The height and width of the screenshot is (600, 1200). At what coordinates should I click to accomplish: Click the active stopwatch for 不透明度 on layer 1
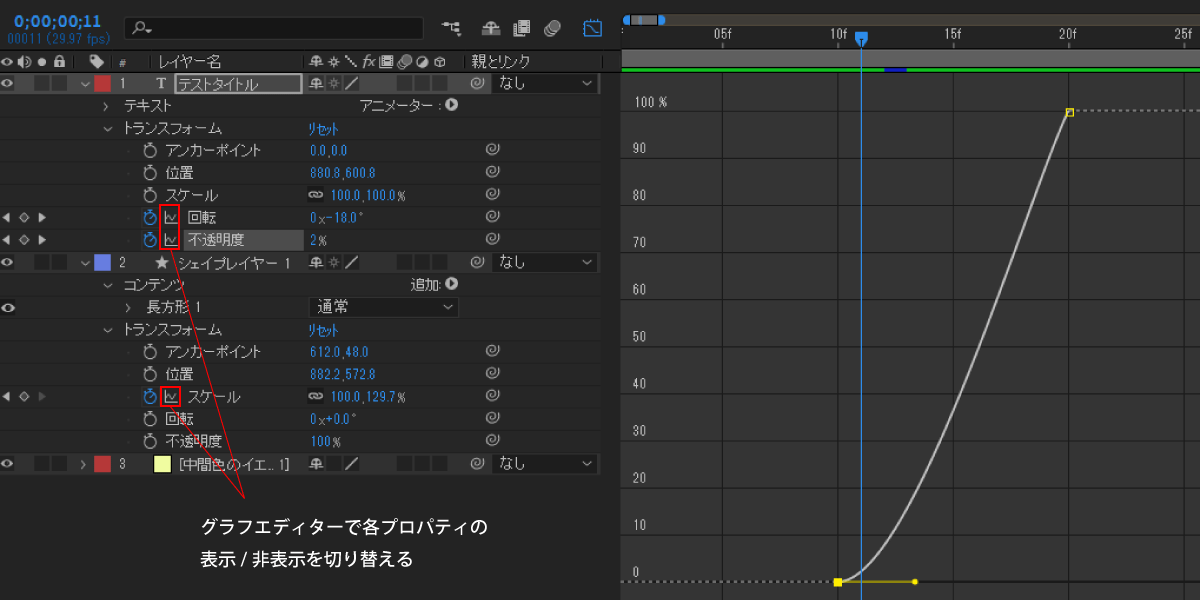coord(150,239)
